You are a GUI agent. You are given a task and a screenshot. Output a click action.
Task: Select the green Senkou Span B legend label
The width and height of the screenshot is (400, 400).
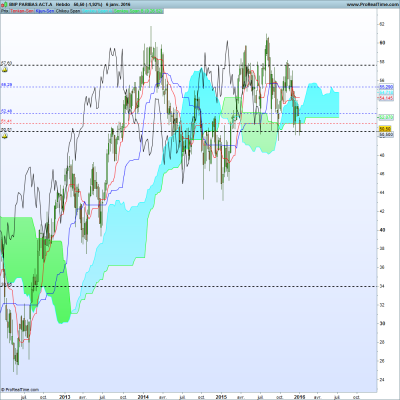pyautogui.click(x=138, y=11)
